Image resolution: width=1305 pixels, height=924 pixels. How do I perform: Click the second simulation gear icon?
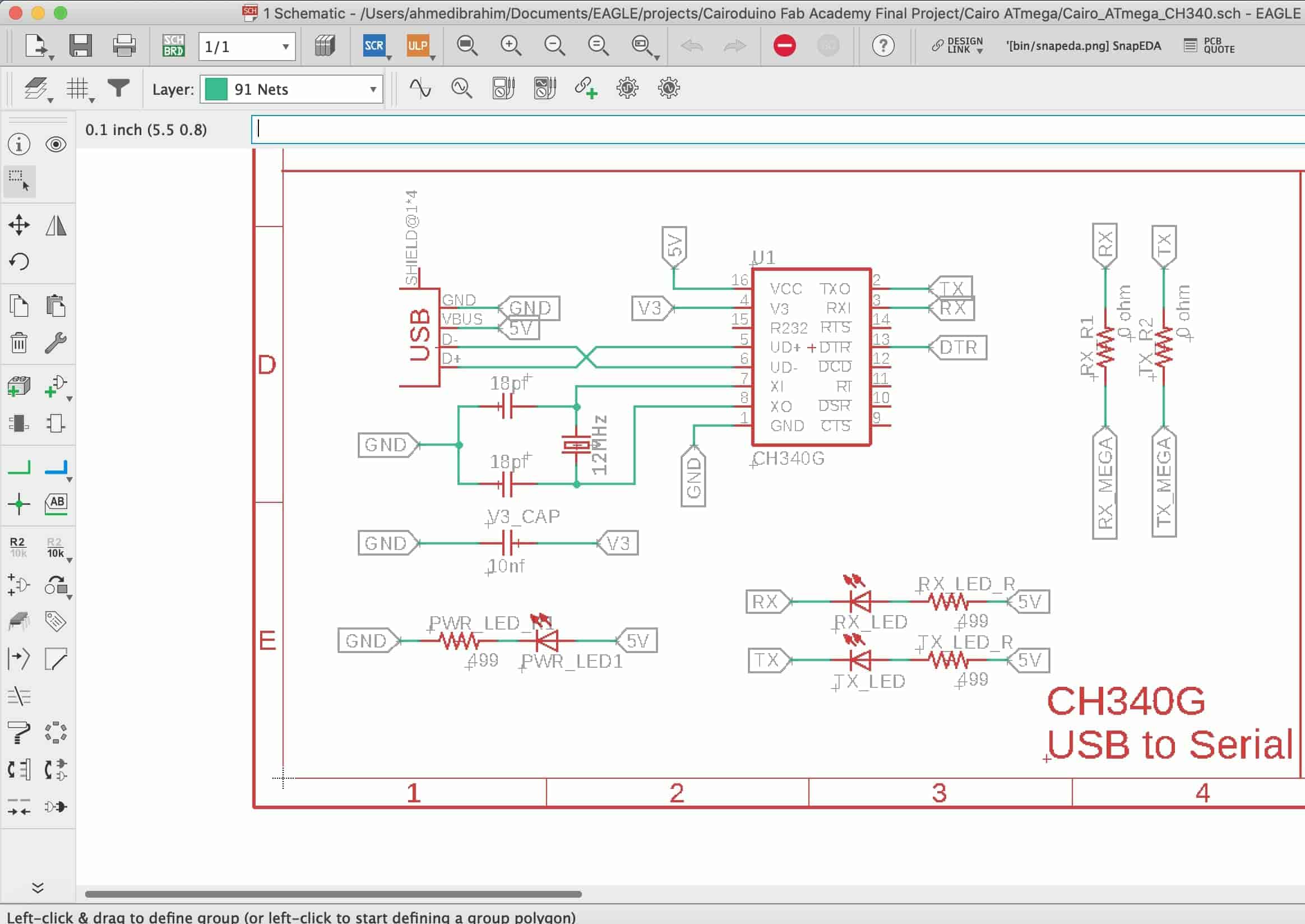click(669, 88)
